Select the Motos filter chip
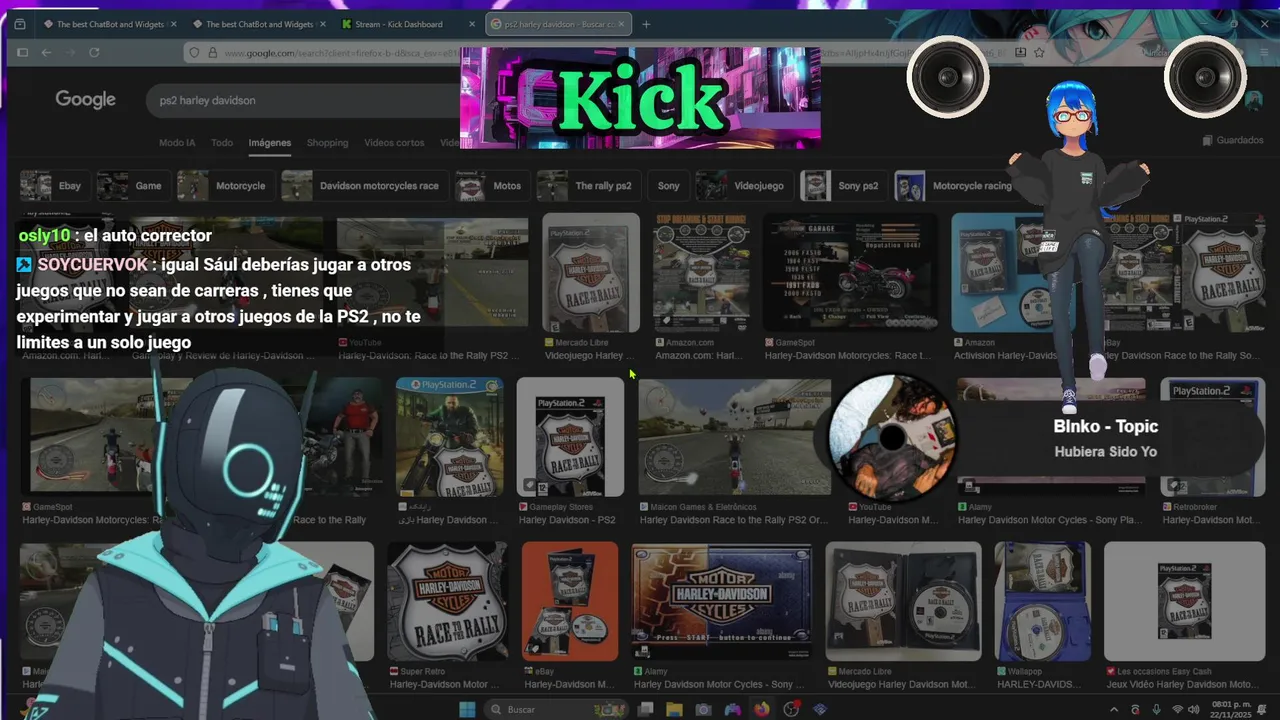This screenshot has width=1280, height=720. point(492,186)
